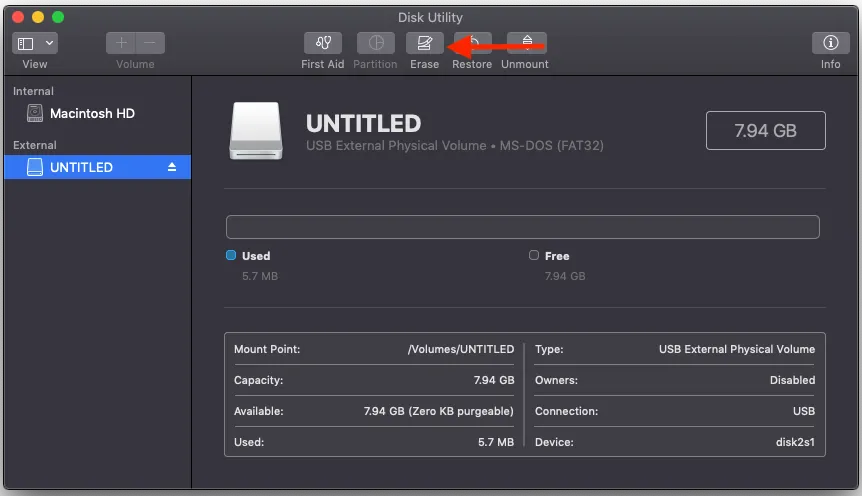Image resolution: width=862 pixels, height=496 pixels.
Task: Click the Connection USB value
Action: point(804,411)
